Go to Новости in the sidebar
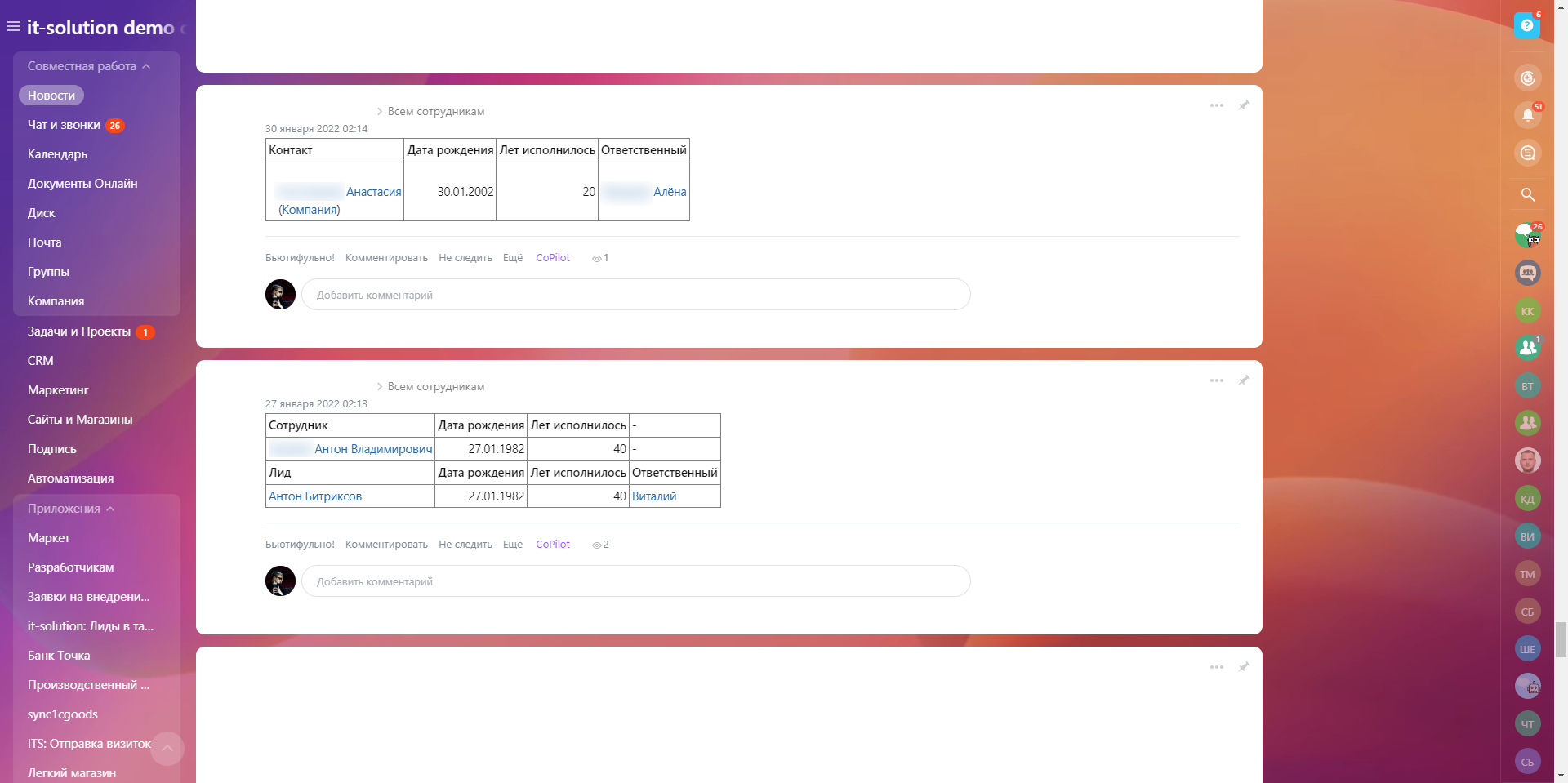This screenshot has width=1568, height=783. (51, 96)
